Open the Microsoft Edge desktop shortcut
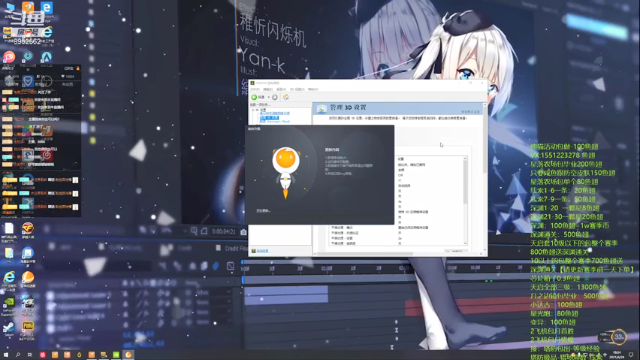 [47, 9]
